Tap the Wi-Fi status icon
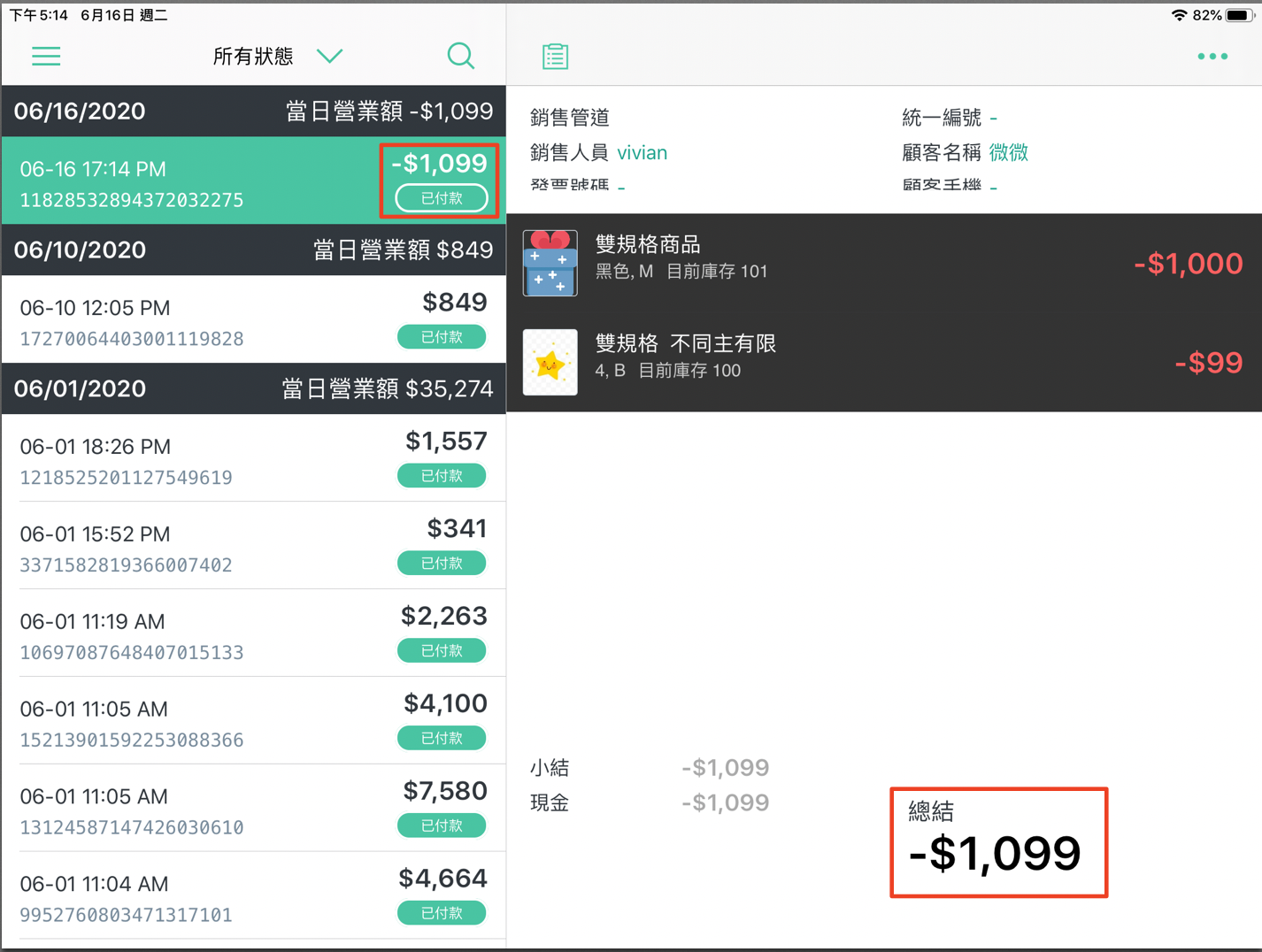Image resolution: width=1262 pixels, height=952 pixels. tap(1179, 15)
